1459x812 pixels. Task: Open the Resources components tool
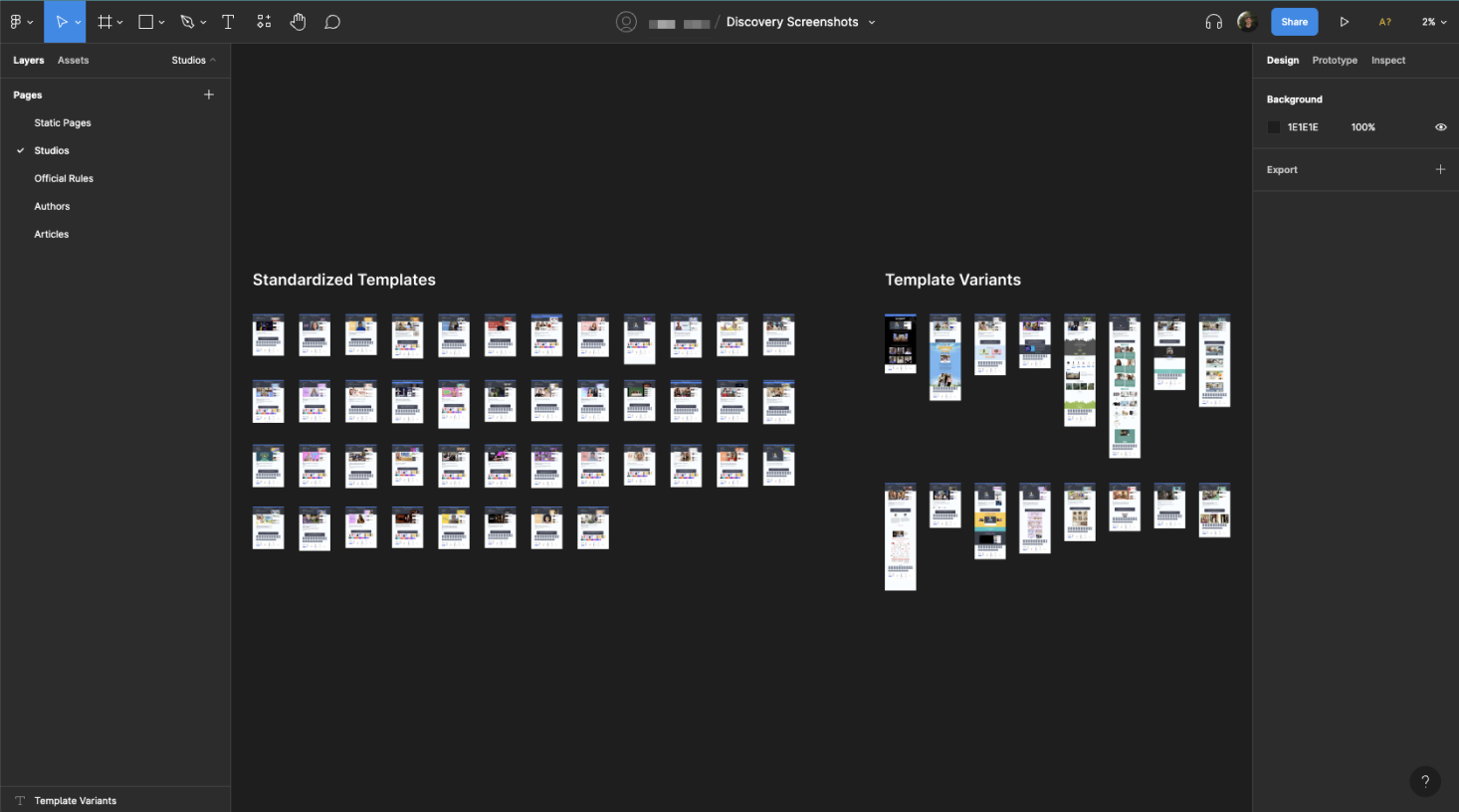264,22
